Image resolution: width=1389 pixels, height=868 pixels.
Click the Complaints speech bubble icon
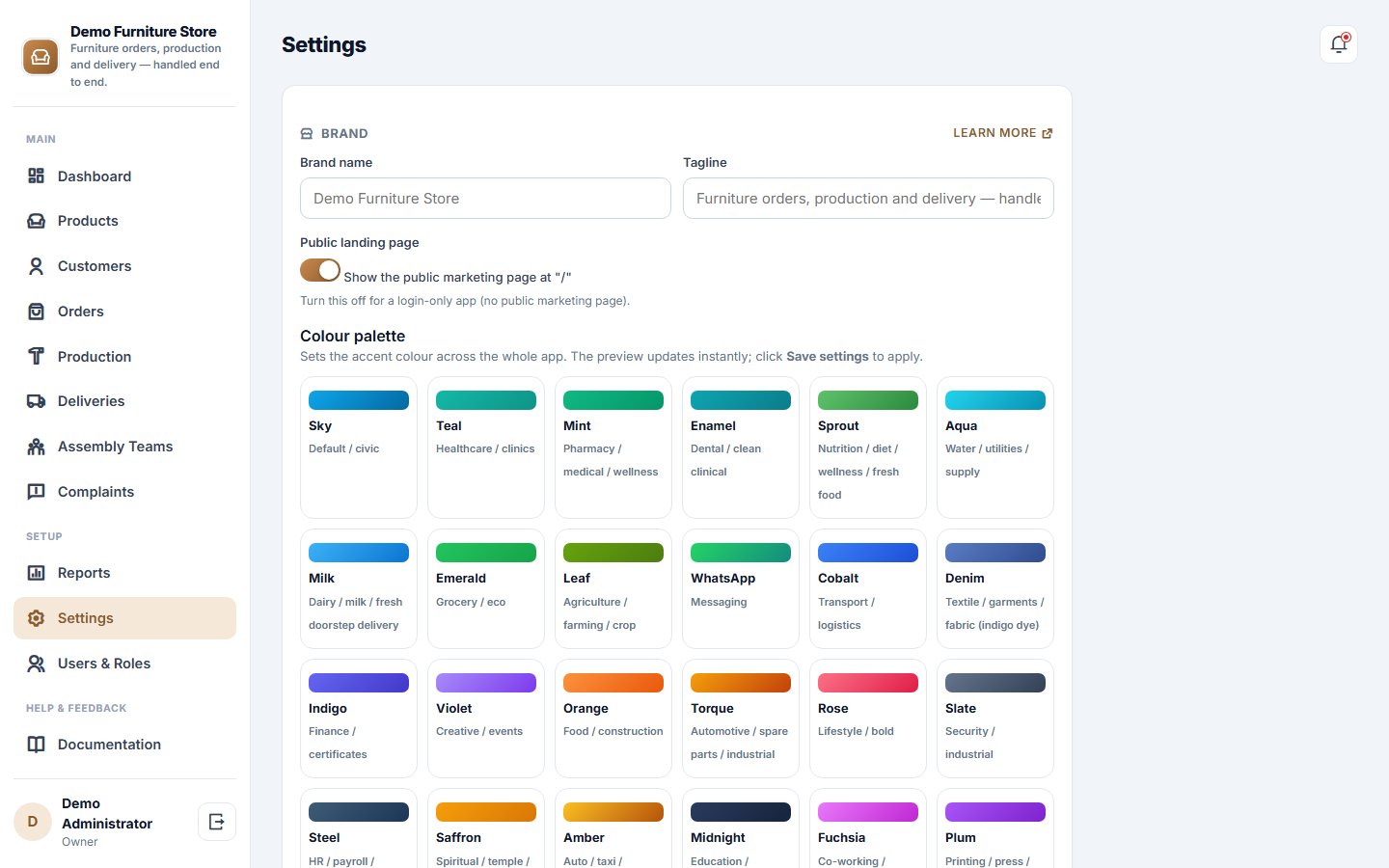[37, 492]
